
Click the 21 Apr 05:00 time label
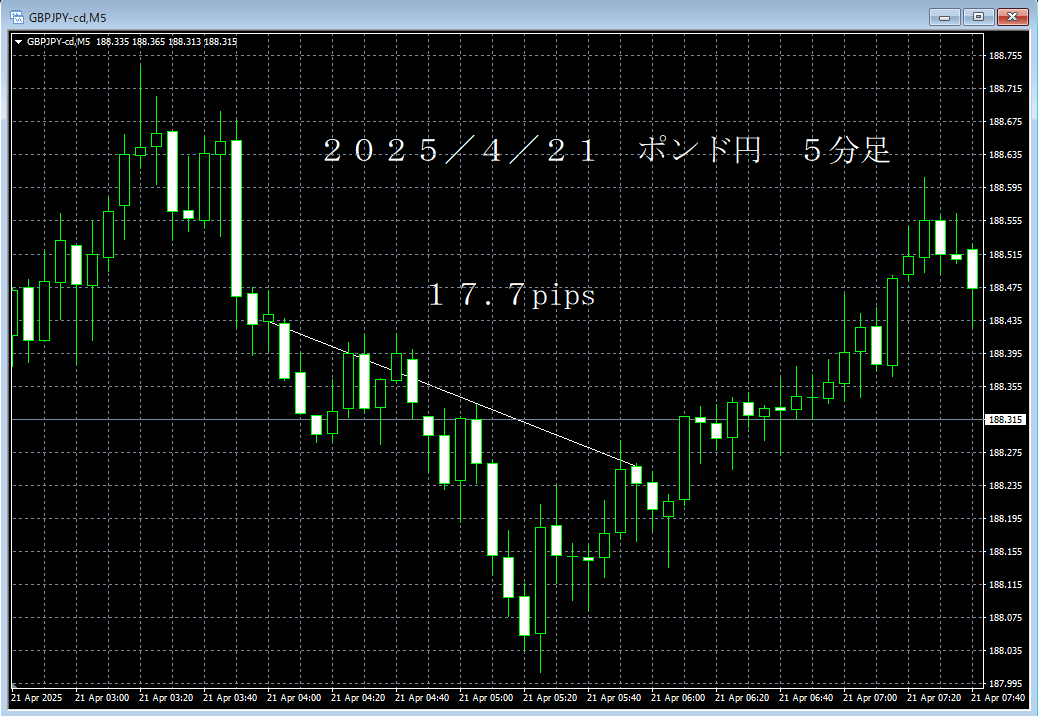tap(486, 697)
